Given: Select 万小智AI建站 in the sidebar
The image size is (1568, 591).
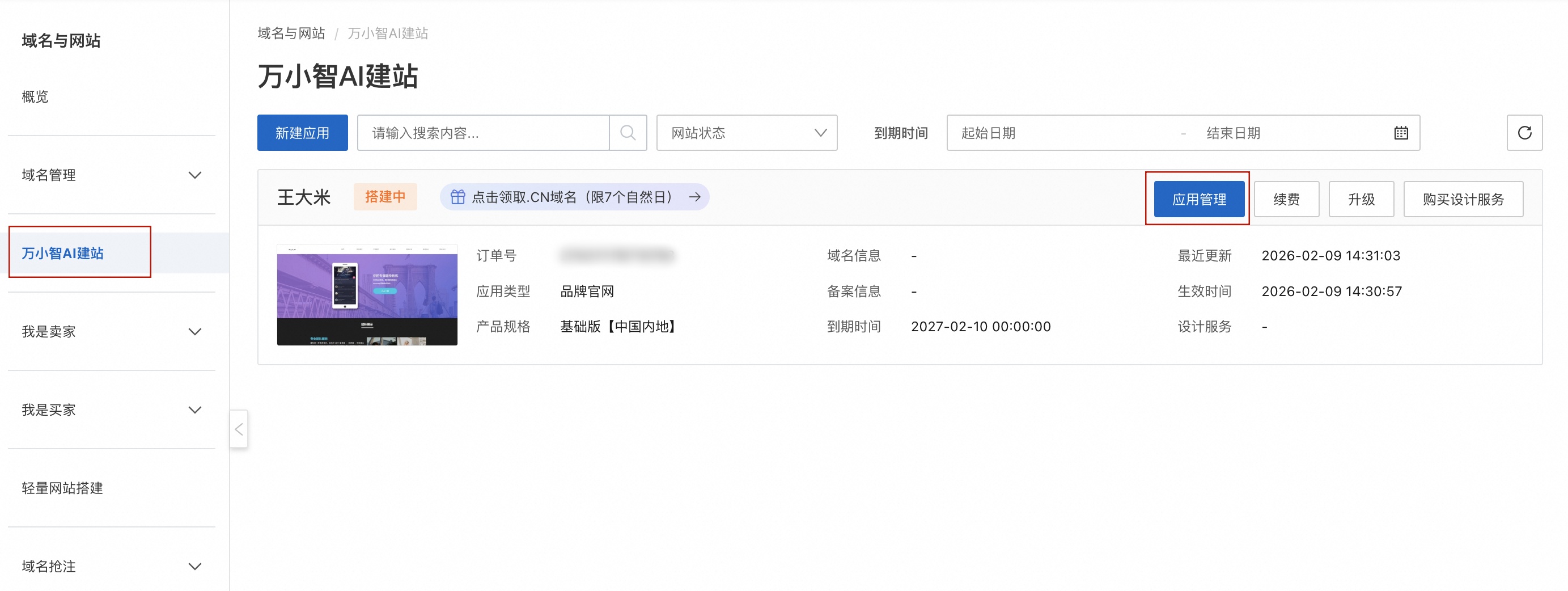Looking at the screenshot, I should [x=63, y=253].
